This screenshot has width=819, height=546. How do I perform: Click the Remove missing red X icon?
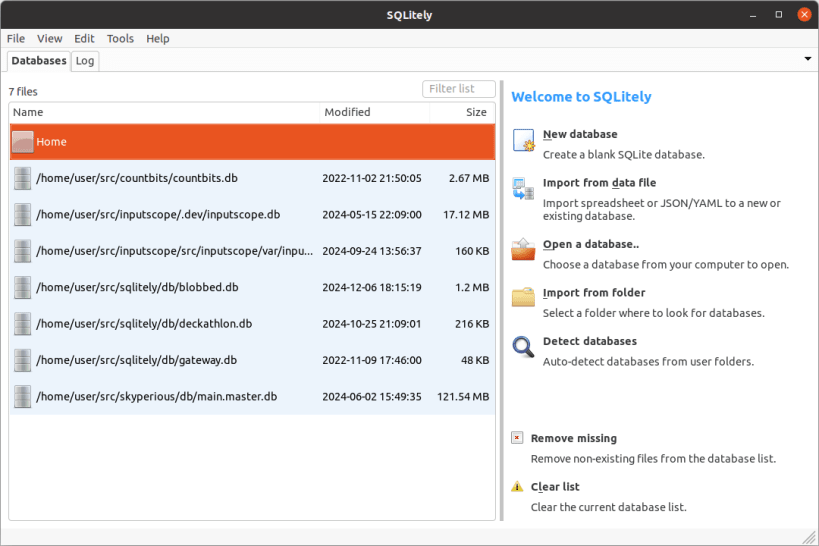[x=517, y=438]
